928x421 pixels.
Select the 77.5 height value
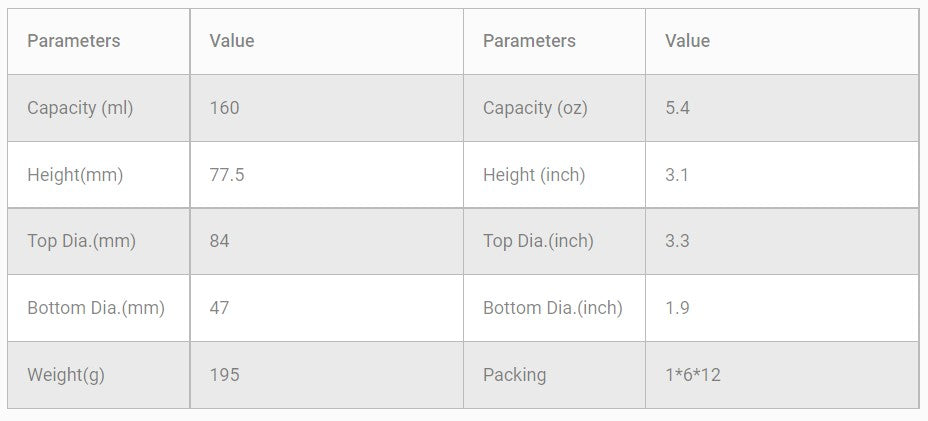tap(227, 175)
